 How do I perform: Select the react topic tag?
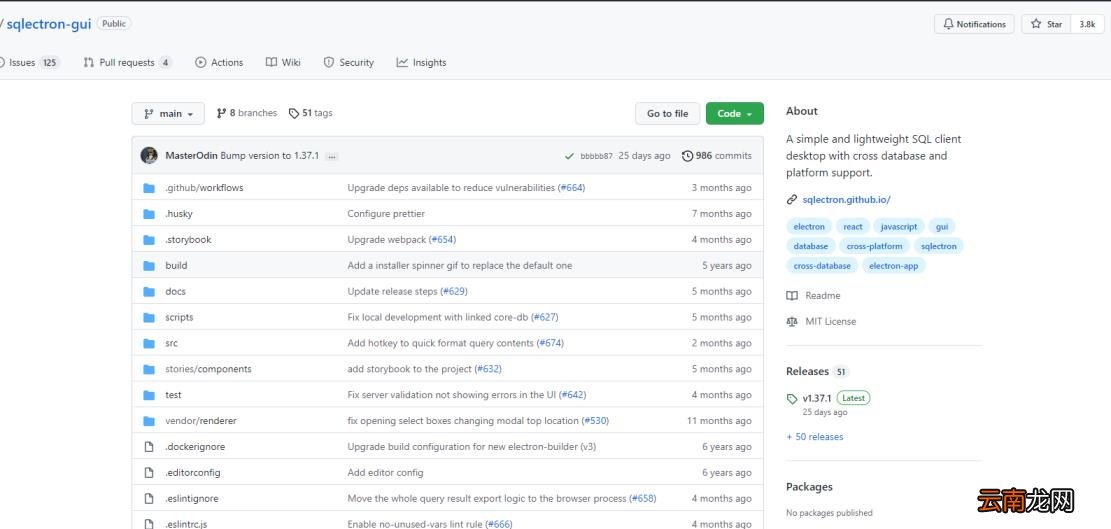click(x=853, y=227)
